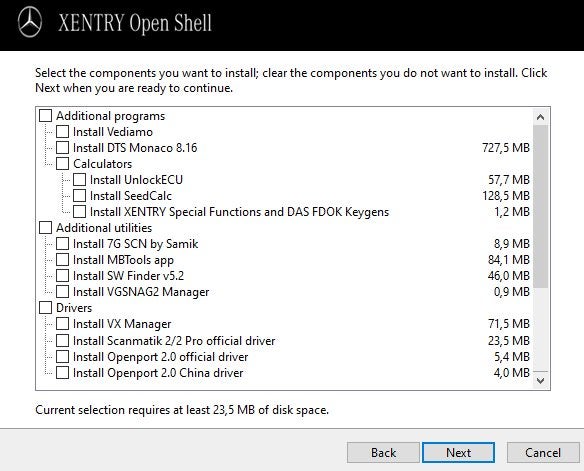Check Scanmatik 2/2 Pro official driver
This screenshot has width=584, height=471.
[x=62, y=341]
